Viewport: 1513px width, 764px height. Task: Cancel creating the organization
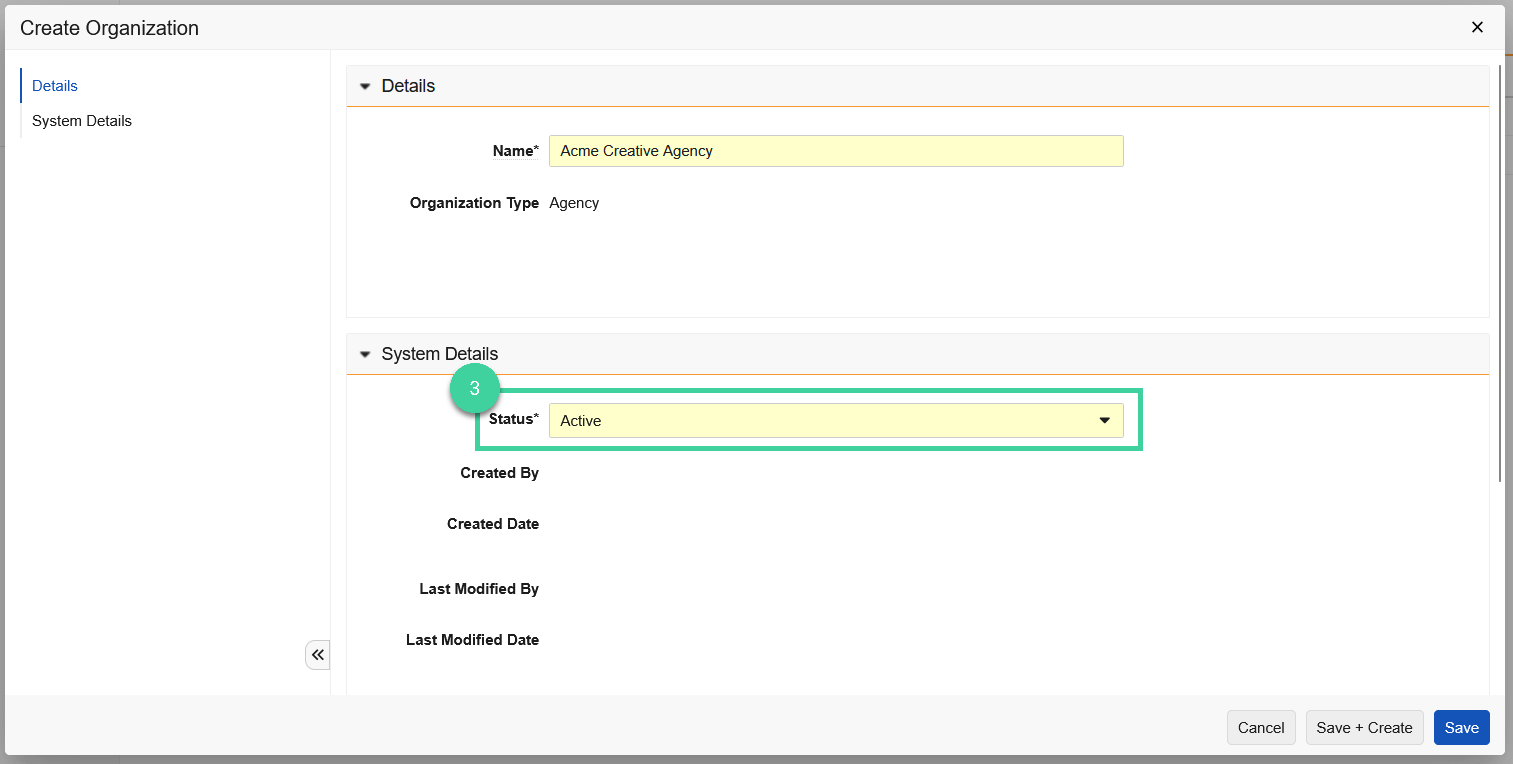(x=1261, y=727)
